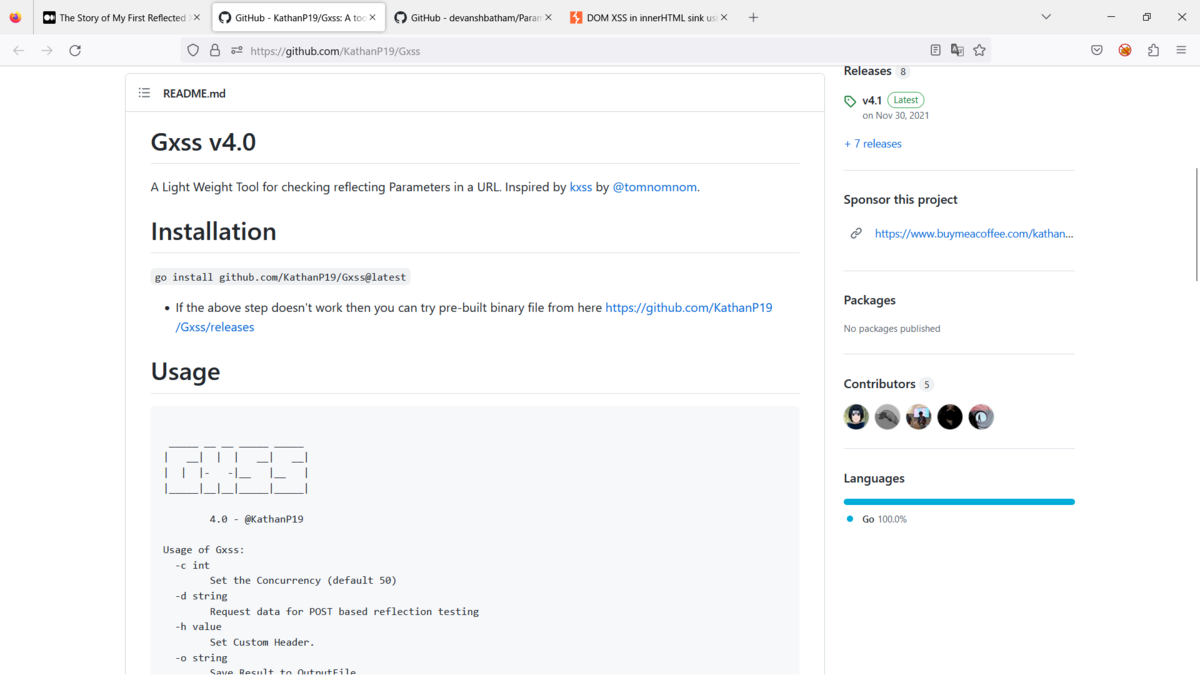Click the site padlock icon
1200x675 pixels.
click(214, 50)
